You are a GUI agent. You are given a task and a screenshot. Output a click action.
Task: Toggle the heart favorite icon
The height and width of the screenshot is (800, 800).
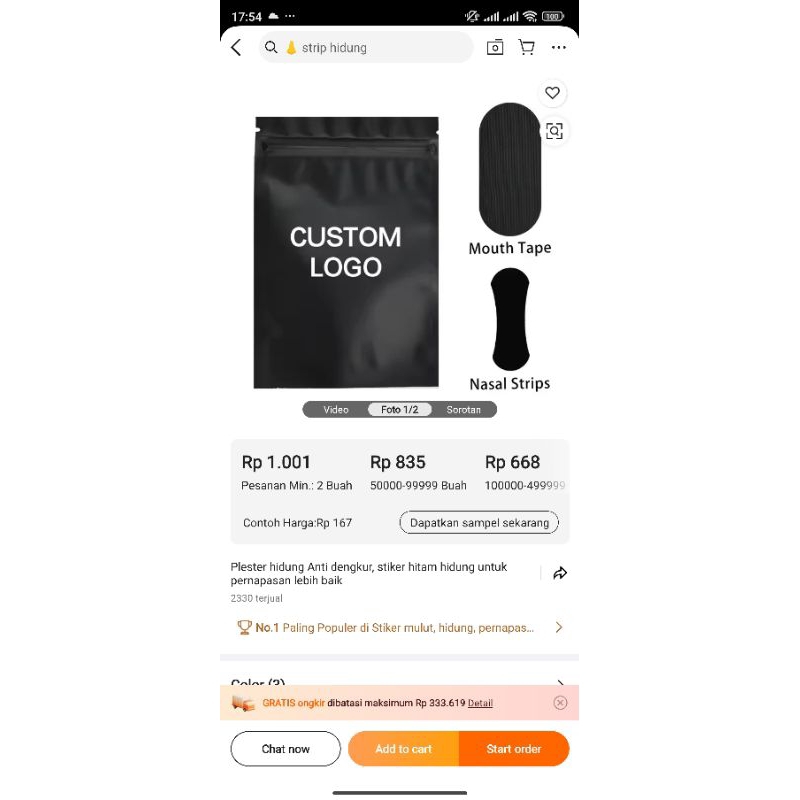pyautogui.click(x=552, y=93)
